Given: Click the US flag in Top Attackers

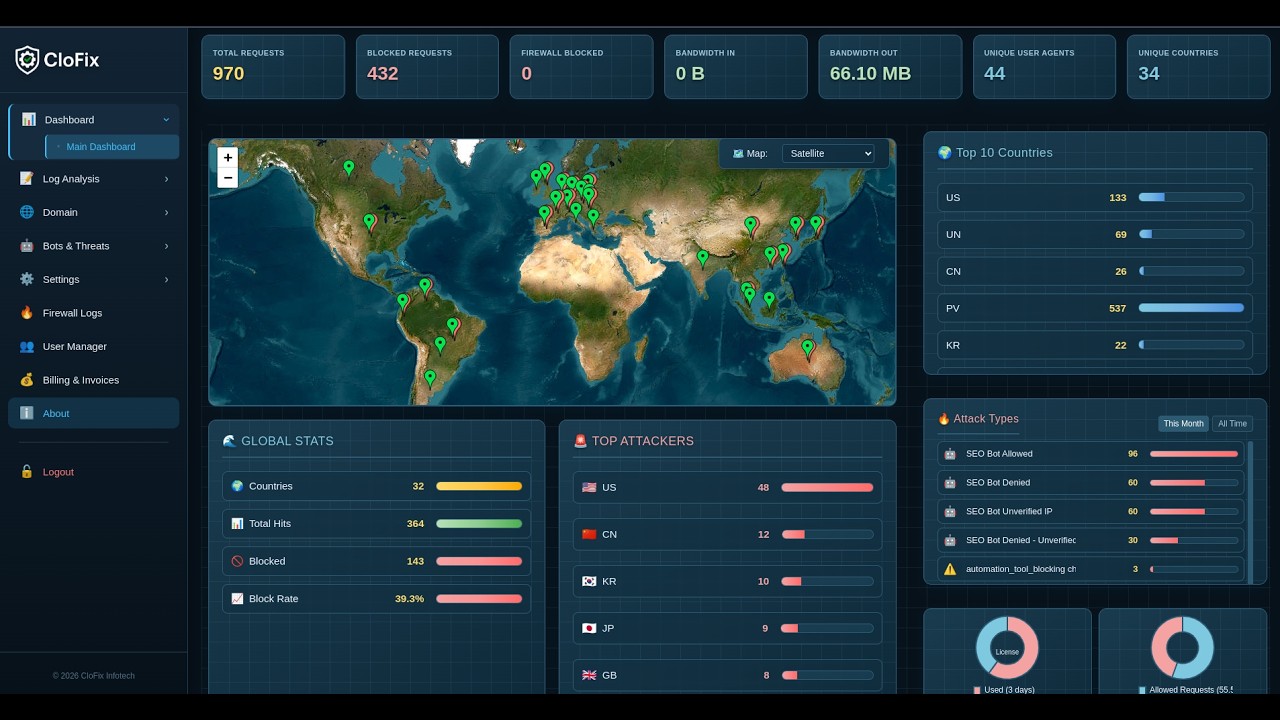Looking at the screenshot, I should coord(589,487).
